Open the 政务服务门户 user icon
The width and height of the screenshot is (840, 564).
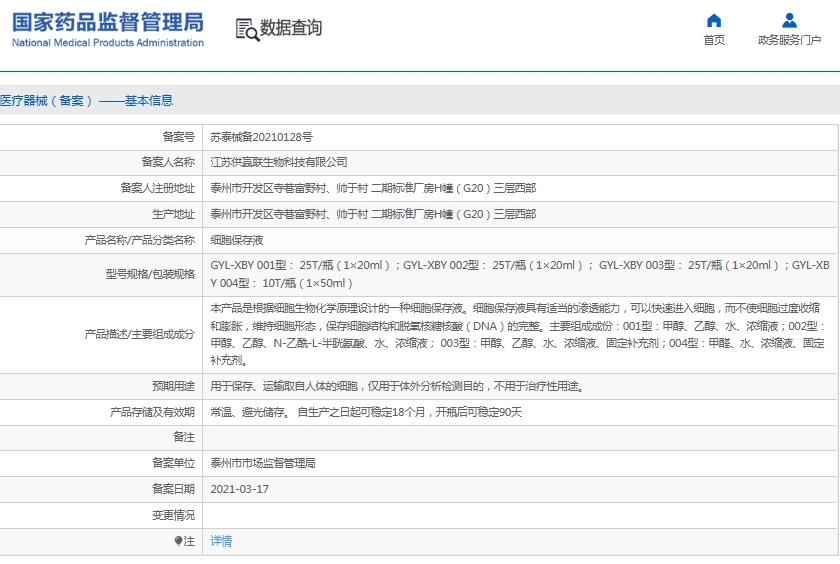click(789, 20)
